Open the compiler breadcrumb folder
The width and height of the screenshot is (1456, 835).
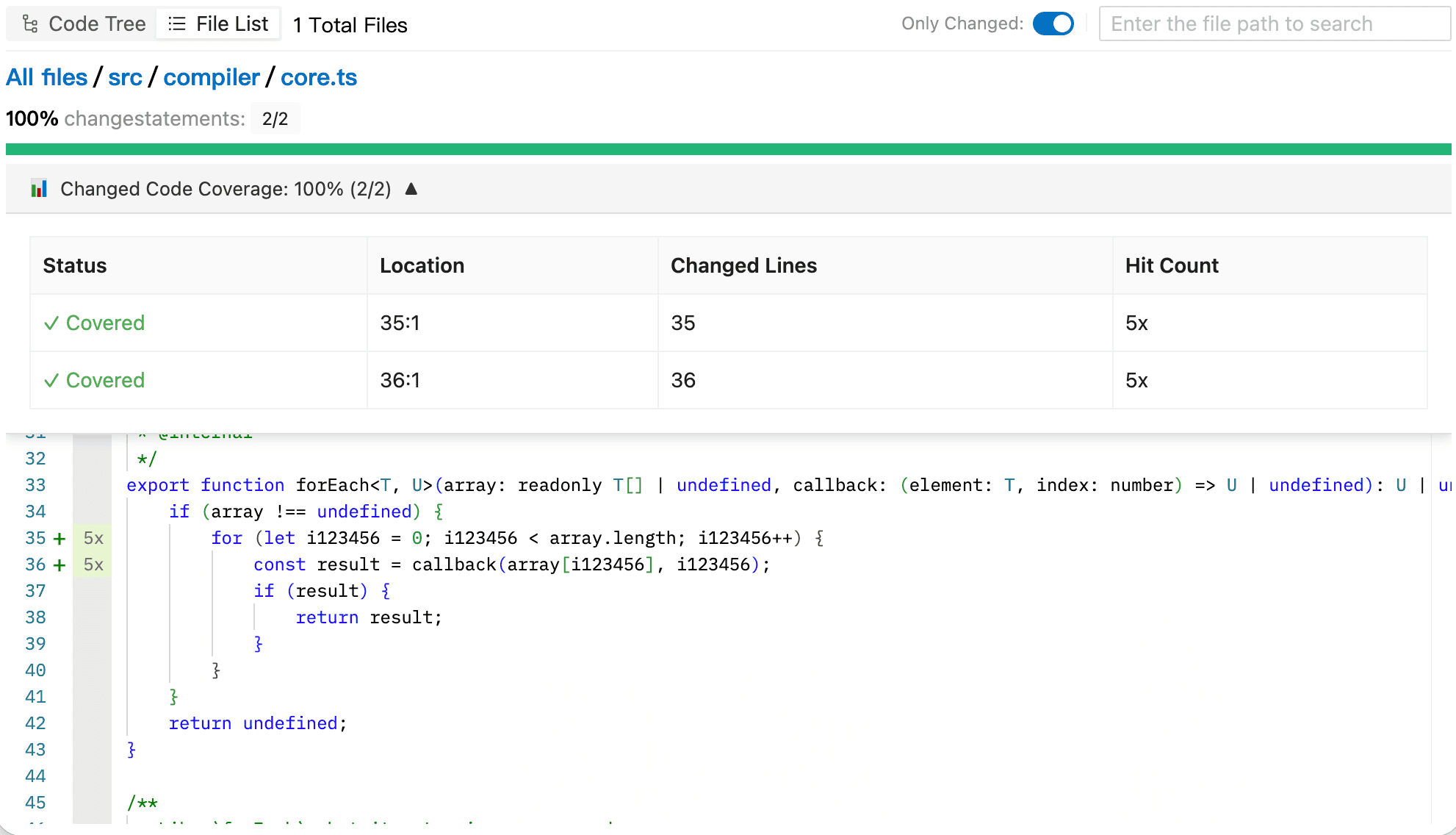pyautogui.click(x=212, y=77)
